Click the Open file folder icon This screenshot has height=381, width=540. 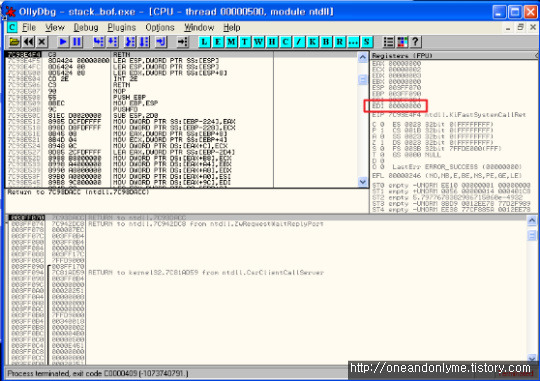(14, 42)
